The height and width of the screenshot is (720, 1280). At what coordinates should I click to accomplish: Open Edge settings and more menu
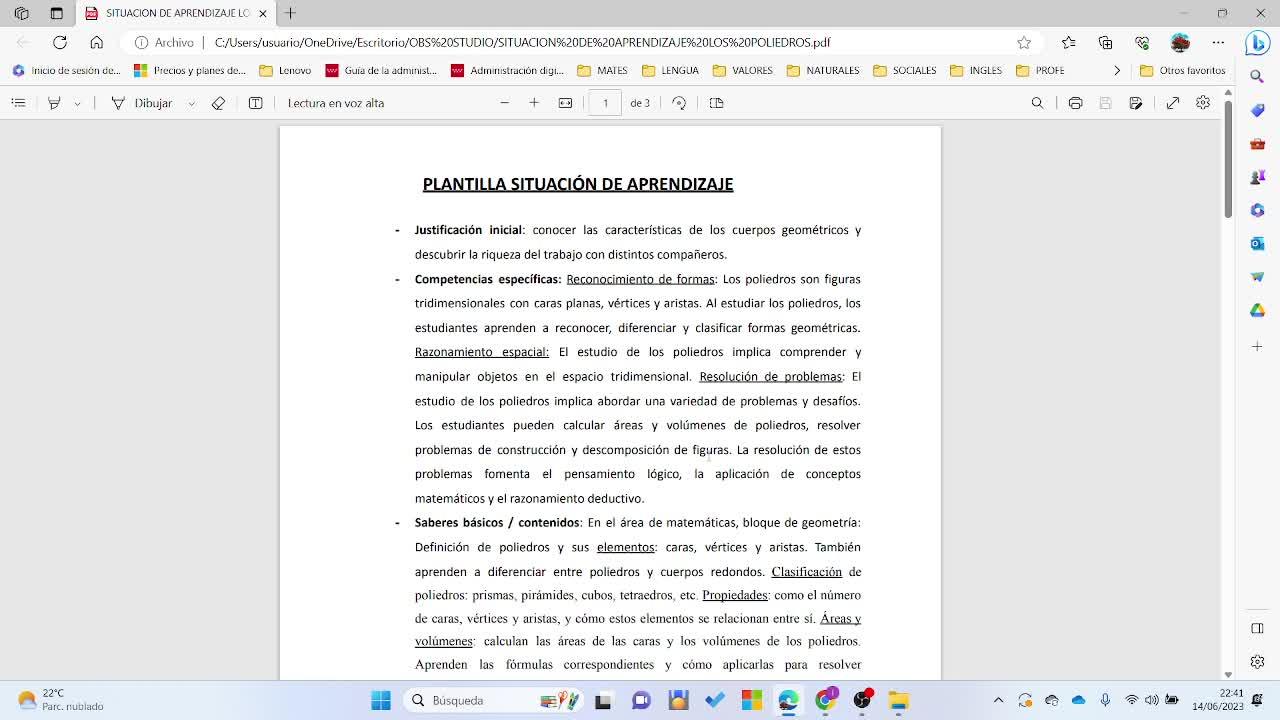pyautogui.click(x=1218, y=42)
